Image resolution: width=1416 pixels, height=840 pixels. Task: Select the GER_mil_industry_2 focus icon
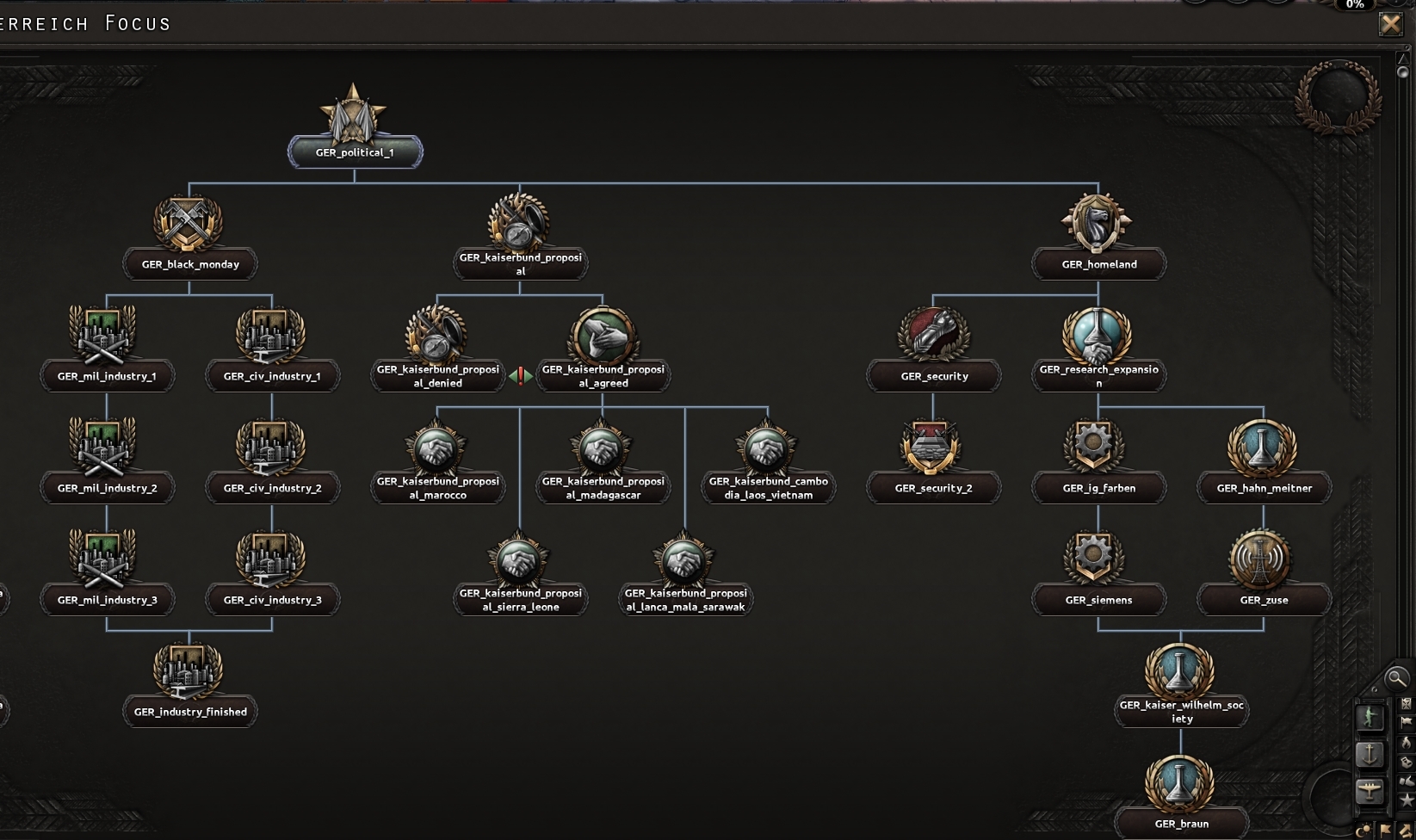(102, 448)
